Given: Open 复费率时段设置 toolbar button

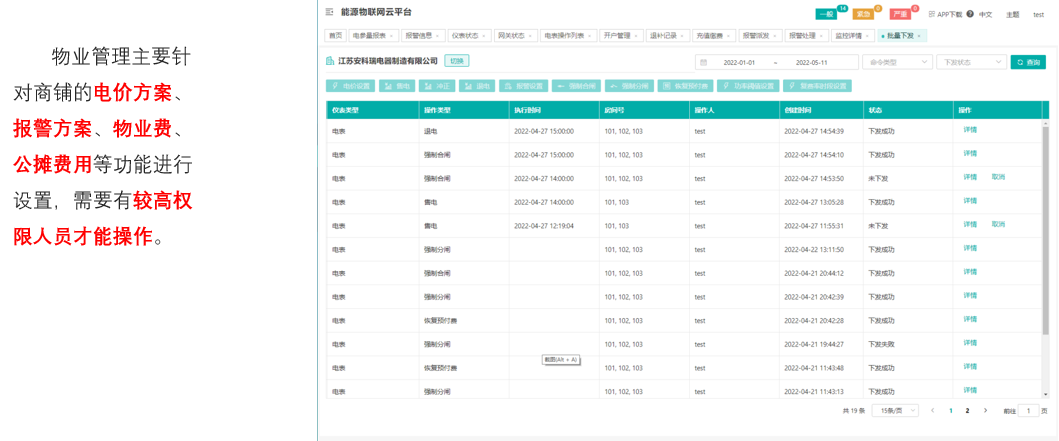Looking at the screenshot, I should point(817,86).
